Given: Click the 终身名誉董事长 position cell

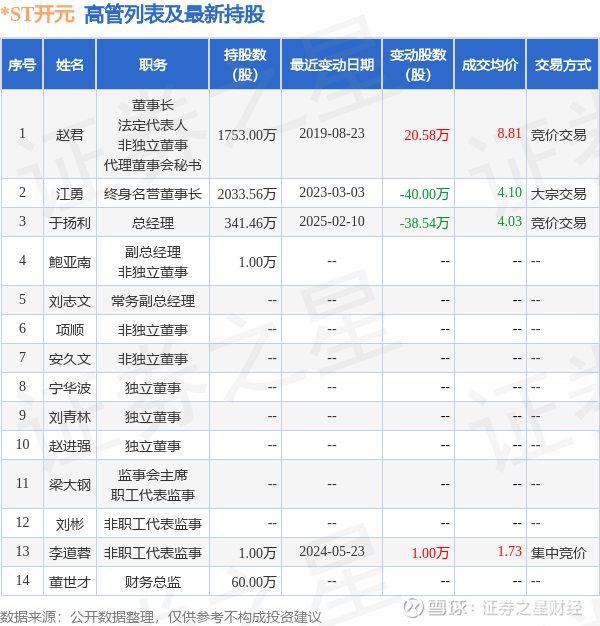Looking at the screenshot, I should (152, 194).
